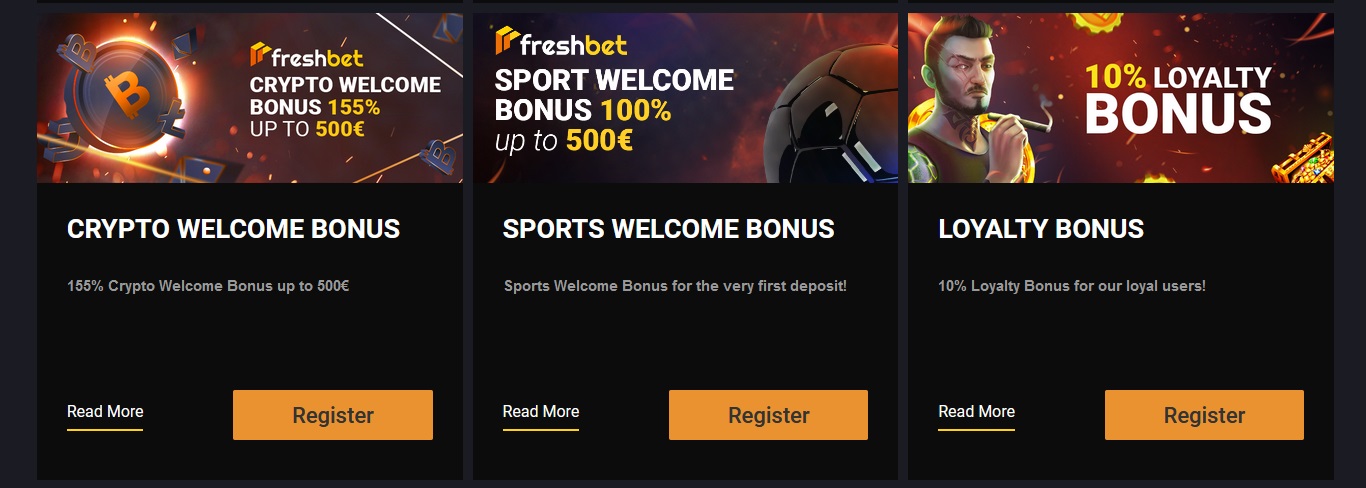Open the Crypto Welcome Bonus card heading
The width and height of the screenshot is (1366, 488).
(233, 229)
